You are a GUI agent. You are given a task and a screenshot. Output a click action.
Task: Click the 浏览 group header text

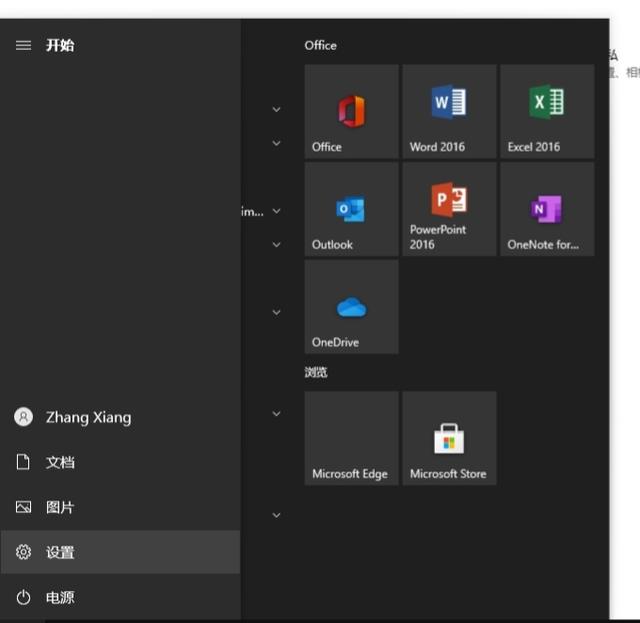pyautogui.click(x=316, y=372)
